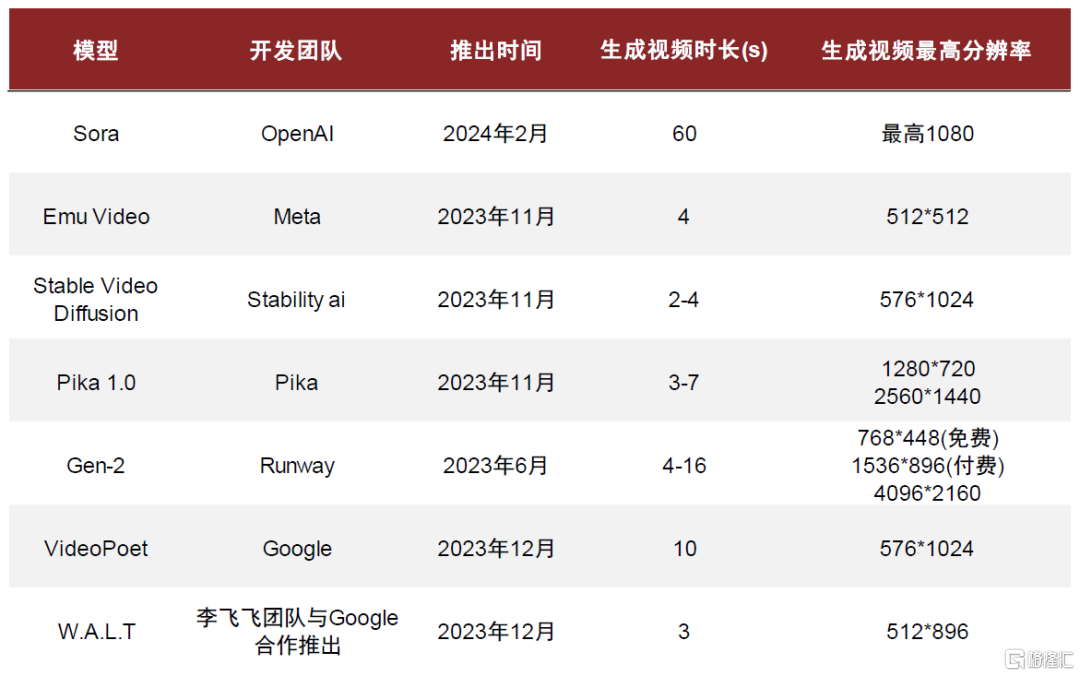Screen dimensions: 1080x676
Task: Click W.A.L.T's duration value 3
Action: coord(683,631)
